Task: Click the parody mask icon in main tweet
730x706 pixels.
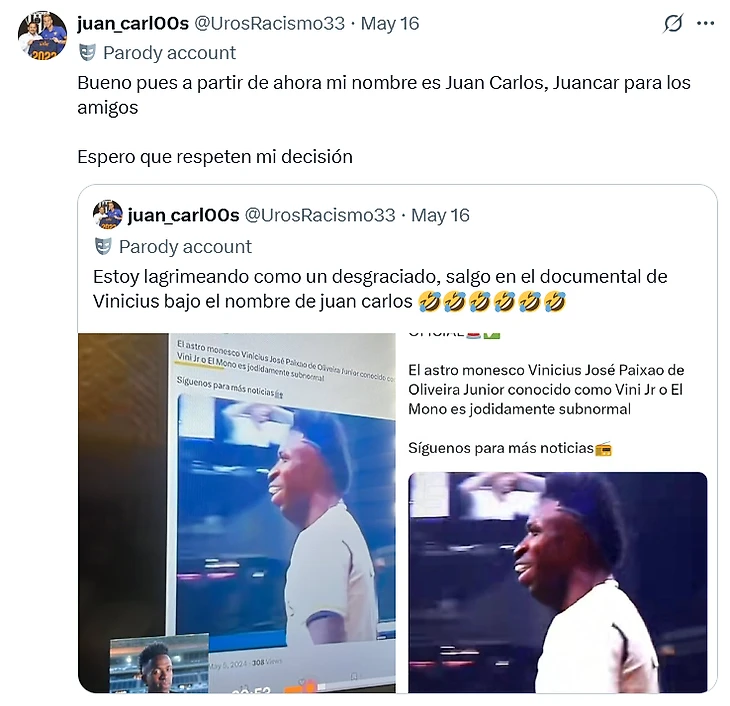Action: click(87, 53)
